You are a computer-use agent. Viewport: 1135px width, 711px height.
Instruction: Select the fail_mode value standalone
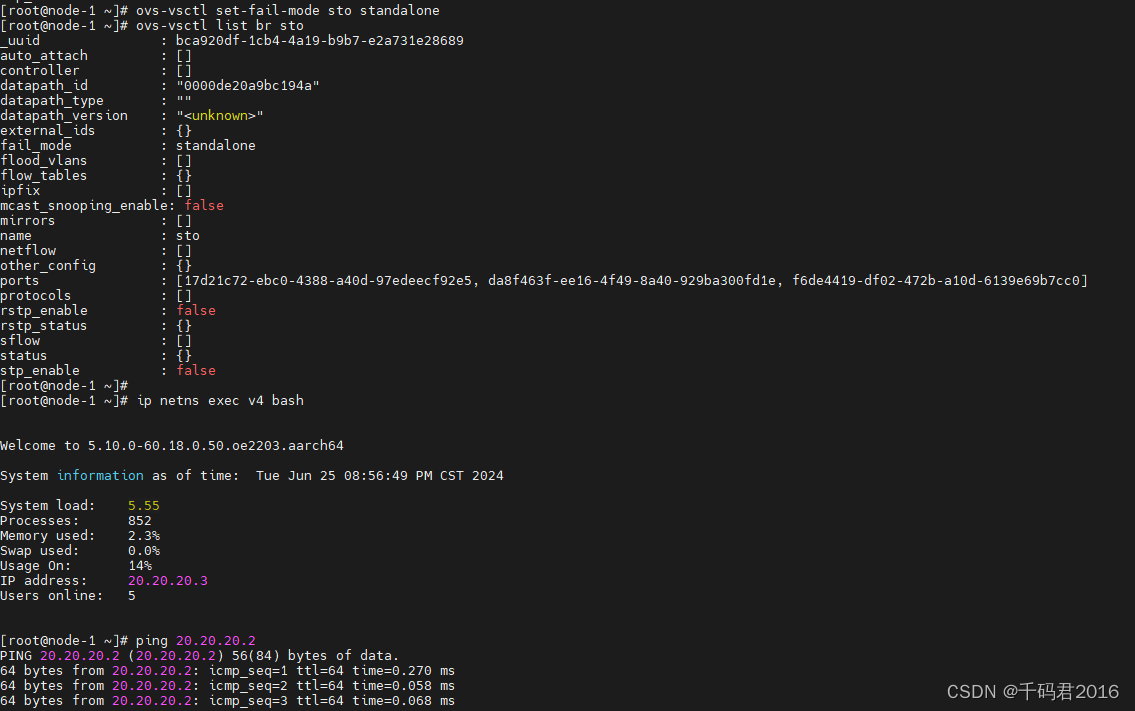215,146
